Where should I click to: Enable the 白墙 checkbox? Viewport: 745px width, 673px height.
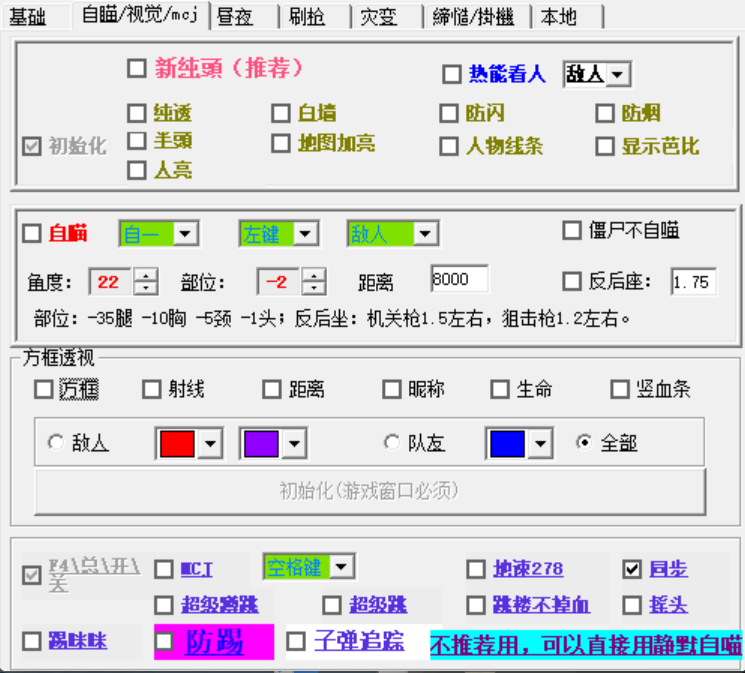pyautogui.click(x=281, y=113)
